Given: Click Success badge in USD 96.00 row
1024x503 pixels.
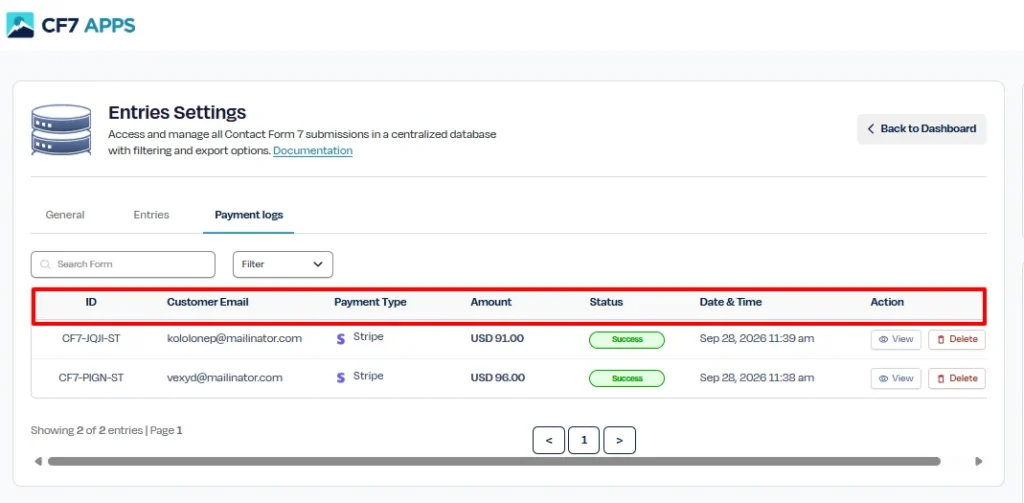Looking at the screenshot, I should coord(627,378).
